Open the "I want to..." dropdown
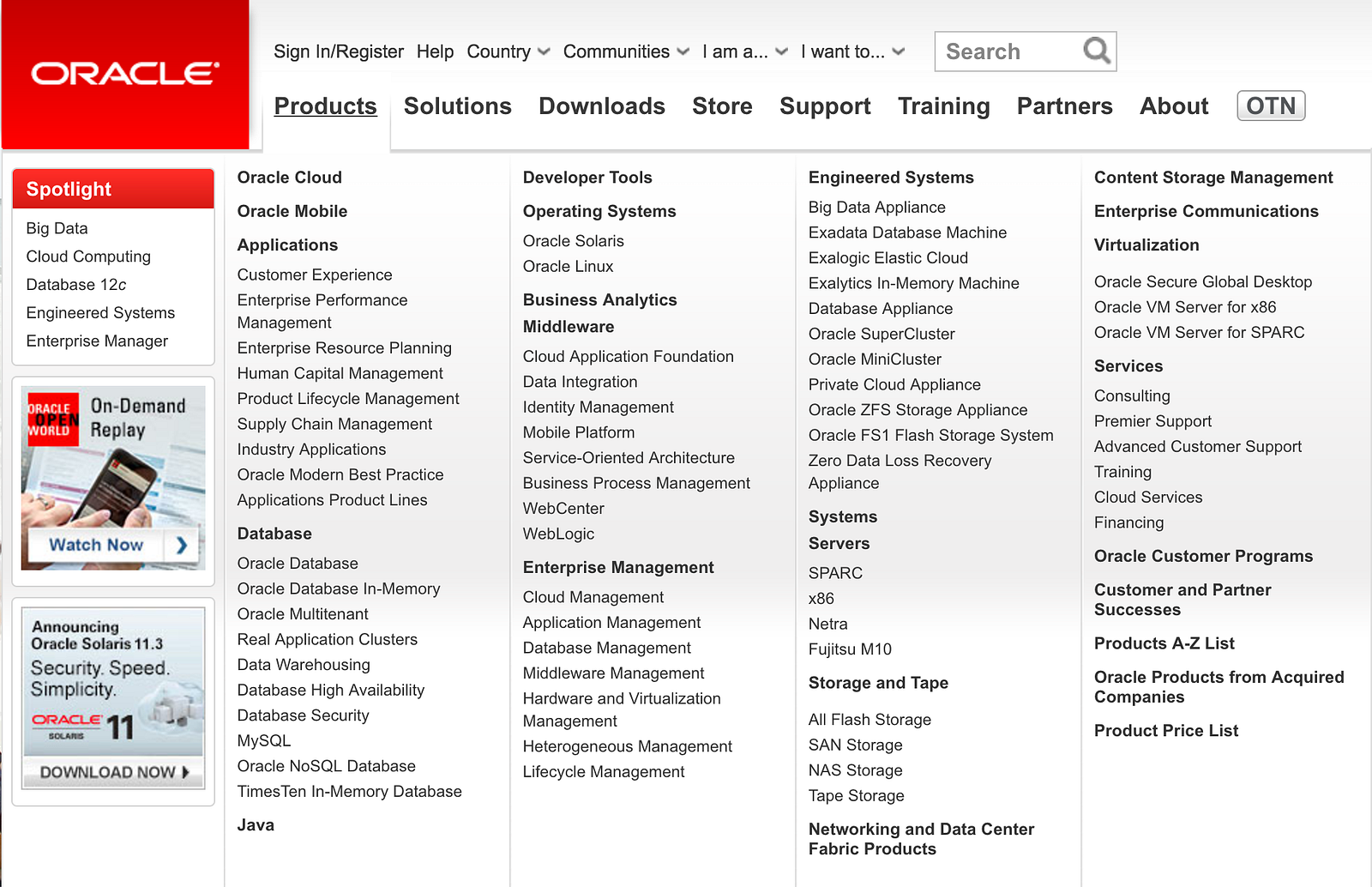 tap(852, 51)
